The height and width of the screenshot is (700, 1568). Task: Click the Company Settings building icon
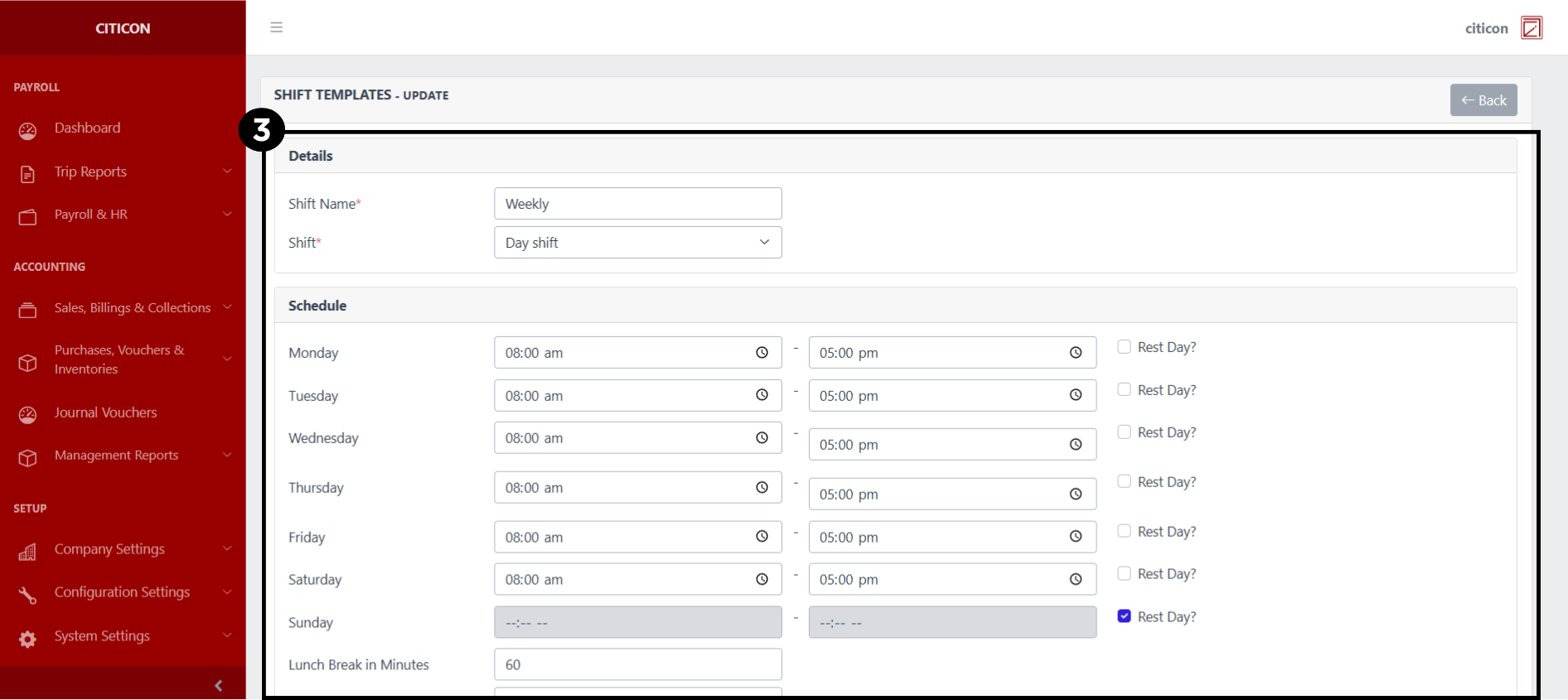coord(27,552)
